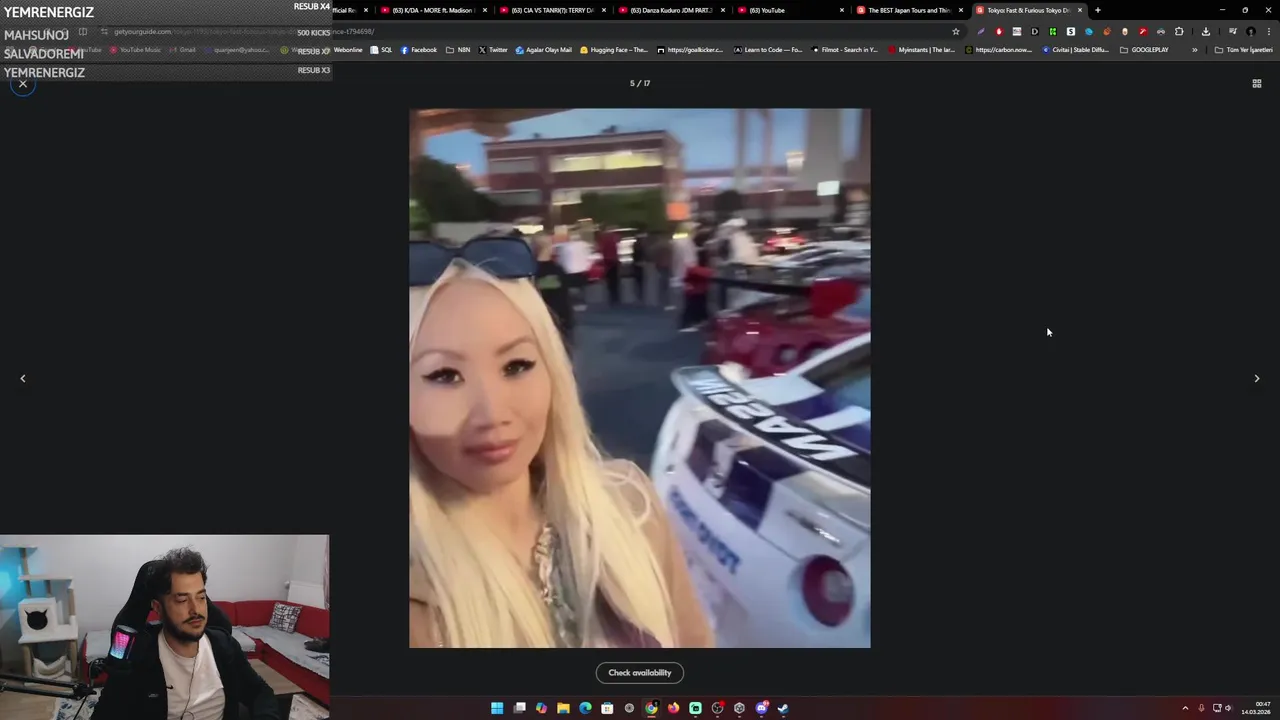Go to the previous gallery photo
The image size is (1280, 720).
[23, 378]
